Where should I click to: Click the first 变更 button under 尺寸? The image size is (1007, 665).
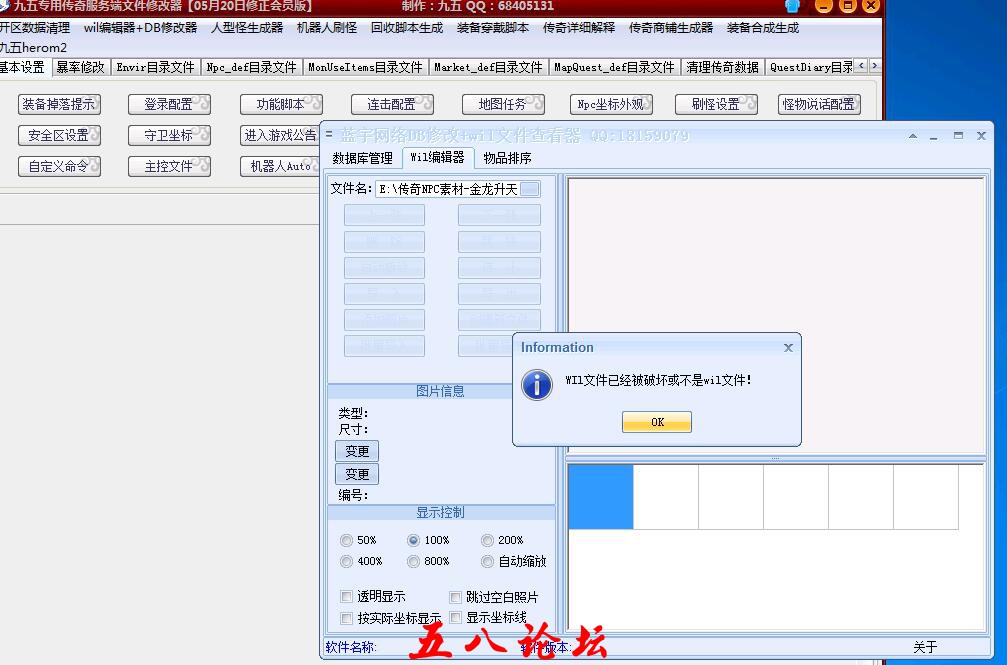(x=357, y=451)
